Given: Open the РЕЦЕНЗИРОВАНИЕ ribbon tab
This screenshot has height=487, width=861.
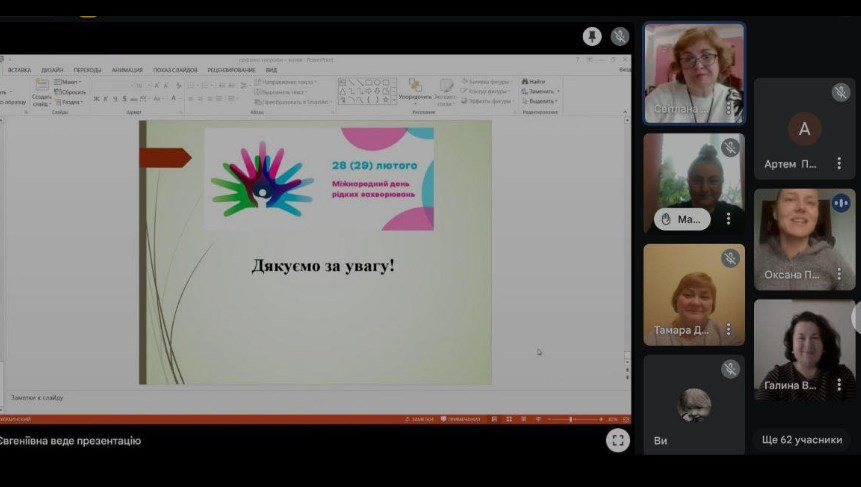Looking at the screenshot, I should [231, 70].
